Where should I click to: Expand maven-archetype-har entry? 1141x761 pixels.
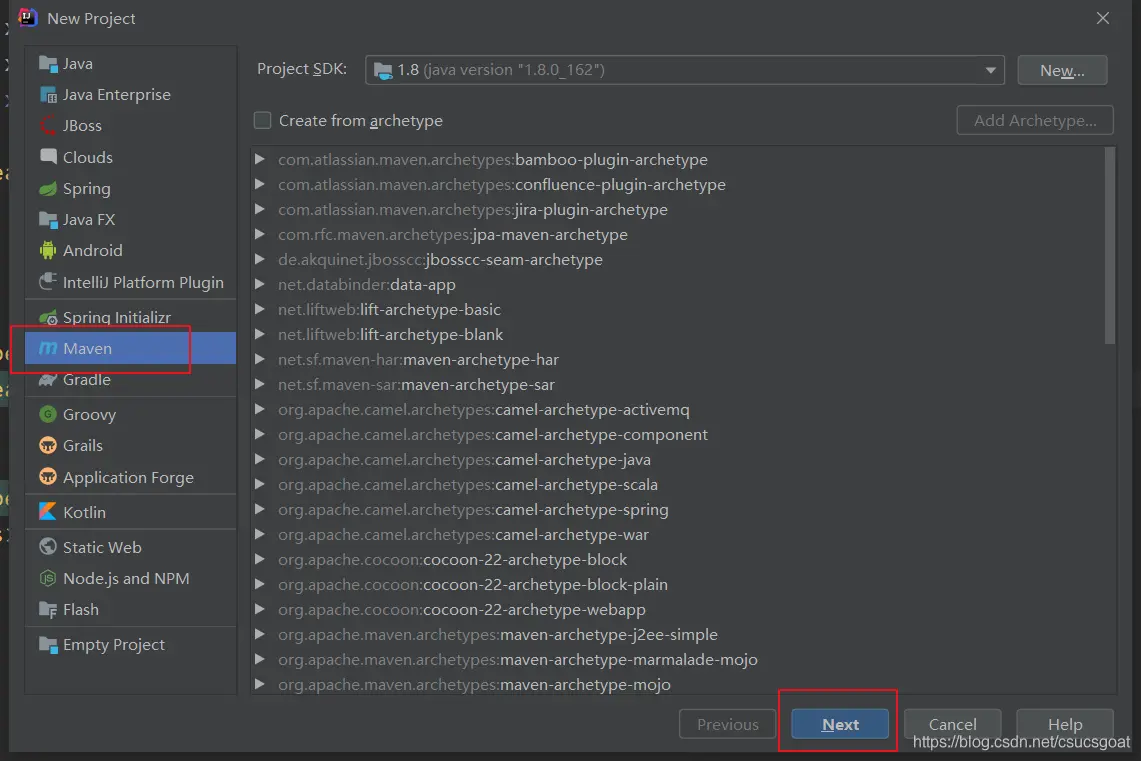(x=260, y=359)
